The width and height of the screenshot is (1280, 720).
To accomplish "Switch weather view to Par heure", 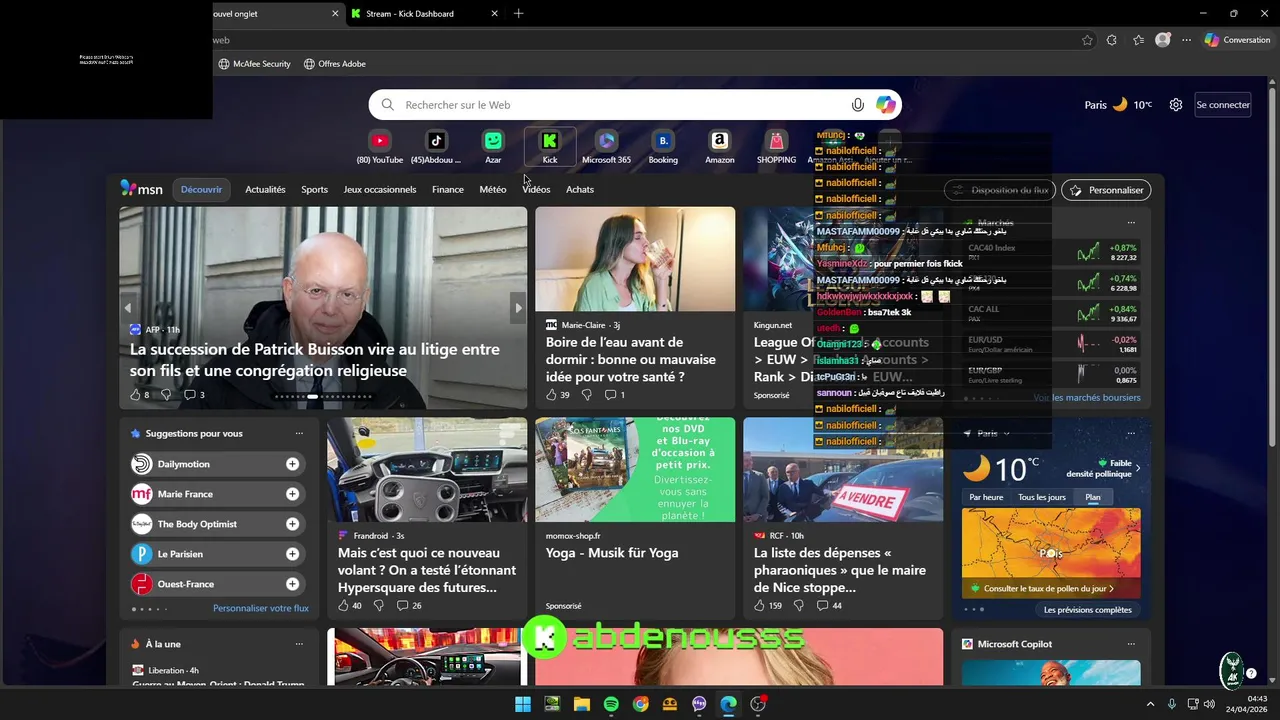I will [986, 497].
